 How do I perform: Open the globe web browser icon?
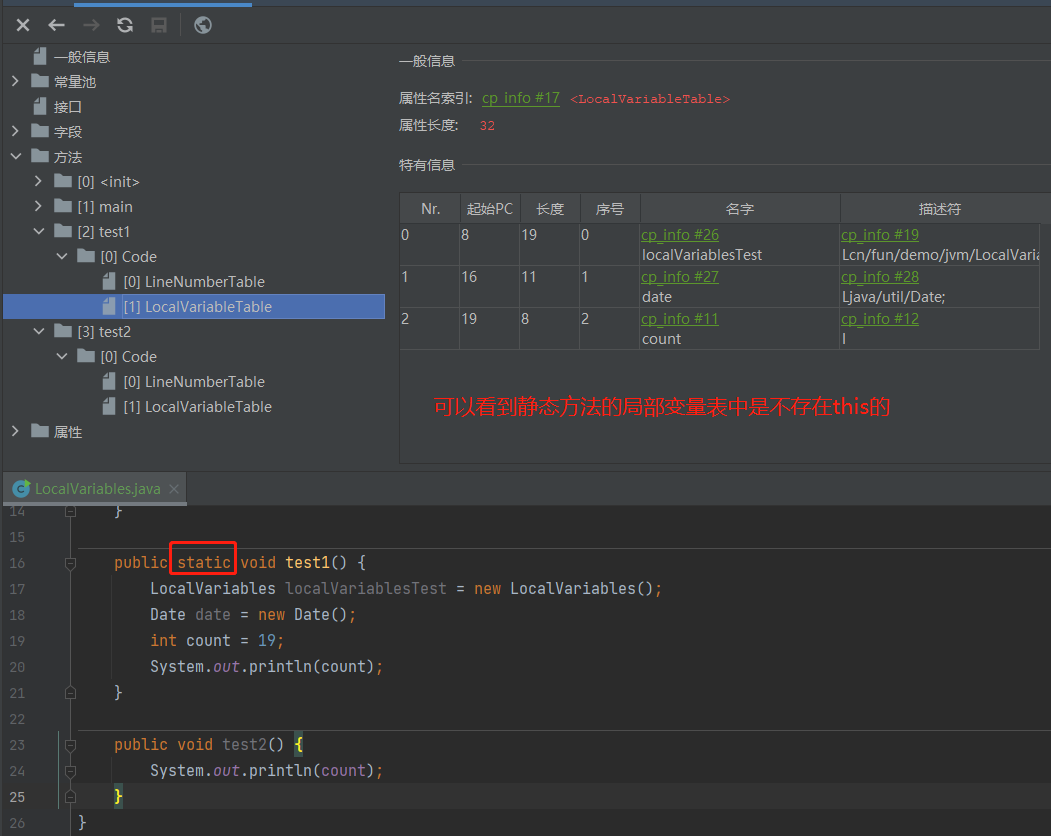[x=203, y=25]
